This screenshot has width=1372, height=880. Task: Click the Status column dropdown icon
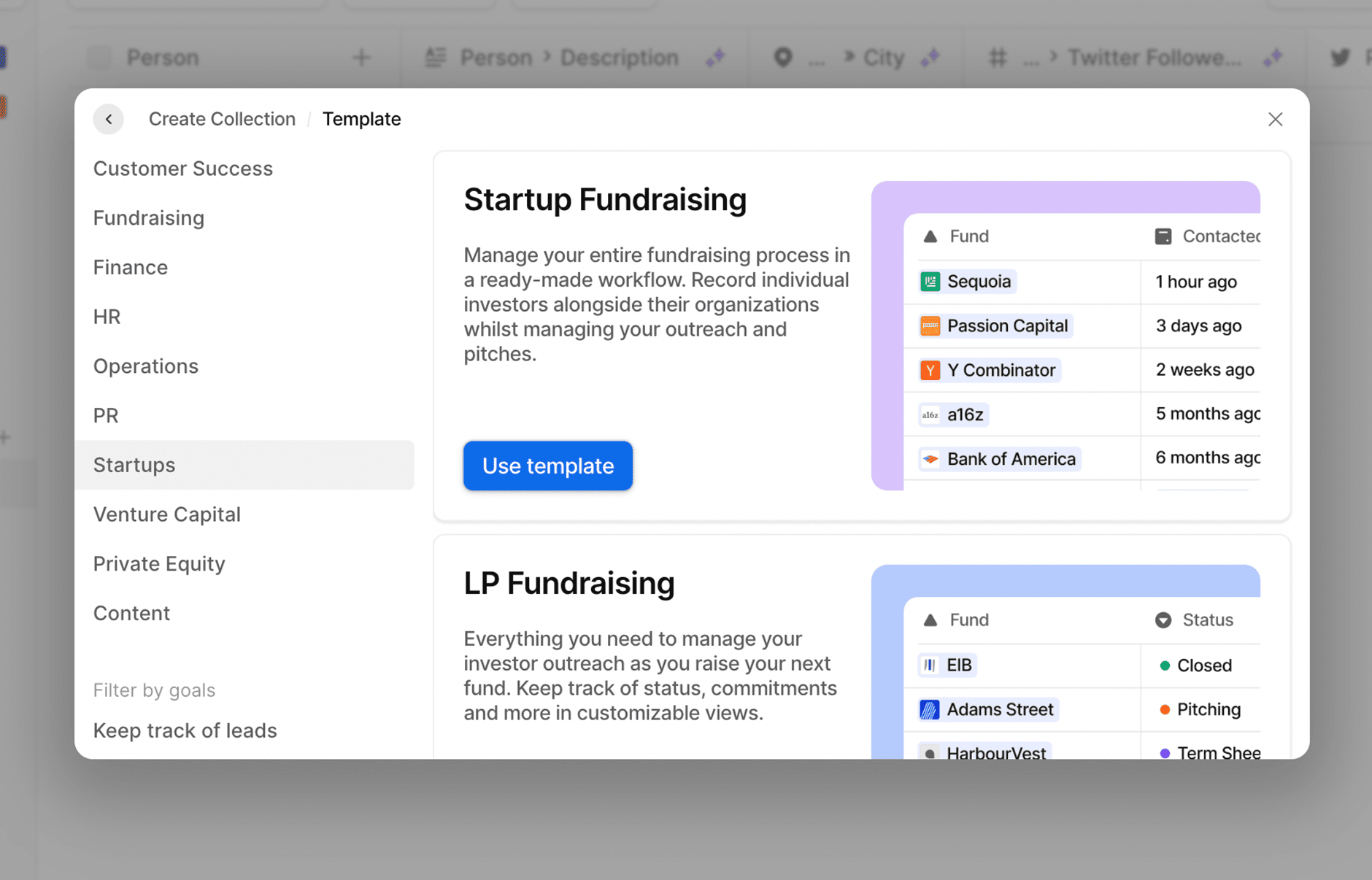(x=1163, y=620)
